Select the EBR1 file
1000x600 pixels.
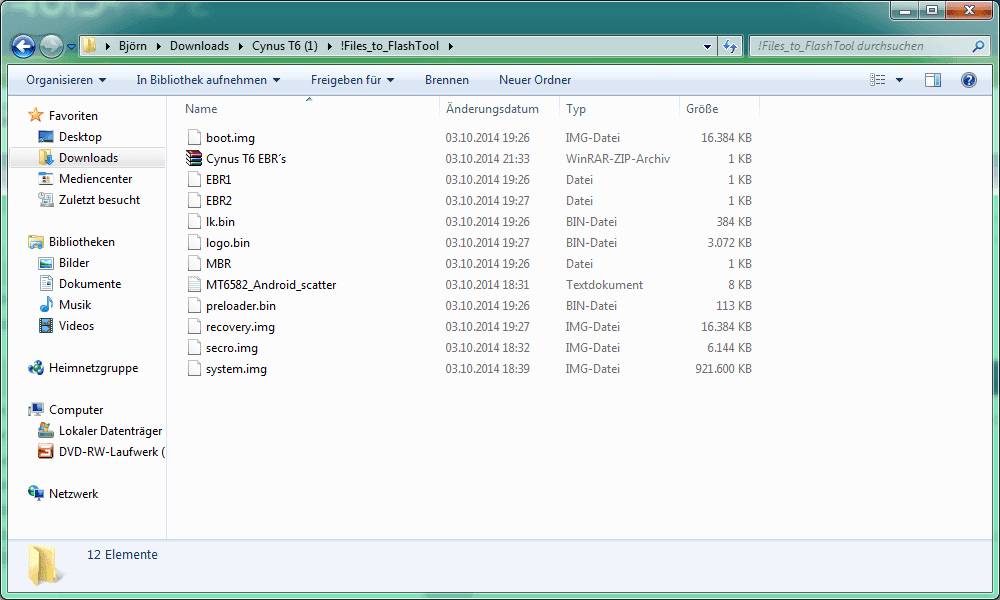coord(218,179)
